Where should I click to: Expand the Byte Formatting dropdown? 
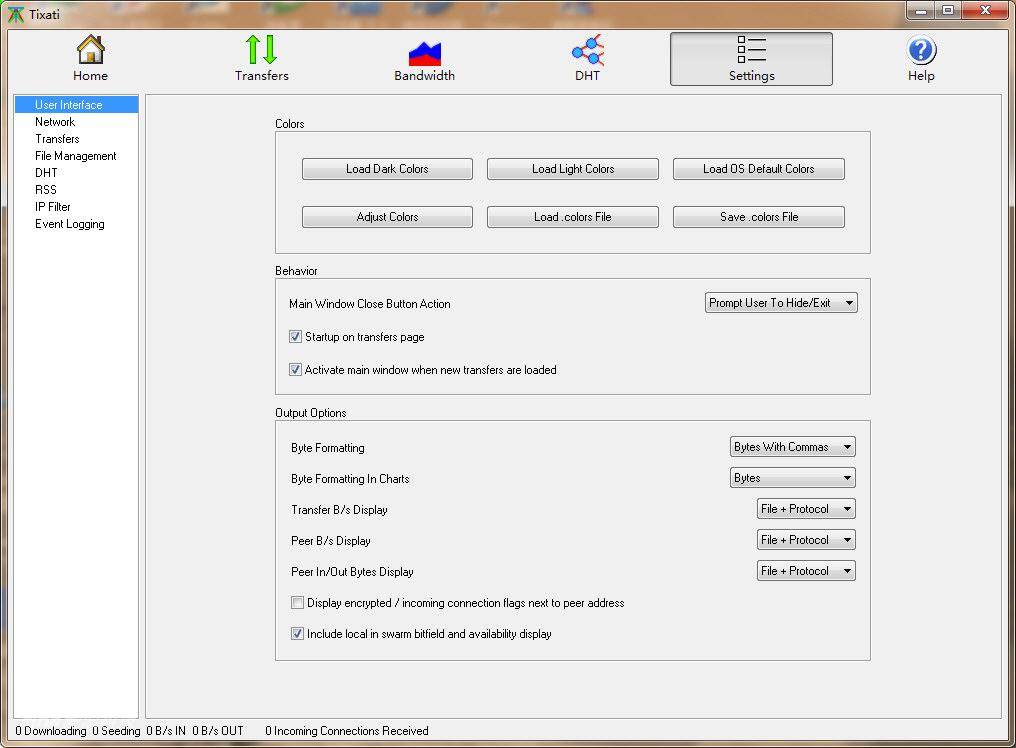(793, 447)
